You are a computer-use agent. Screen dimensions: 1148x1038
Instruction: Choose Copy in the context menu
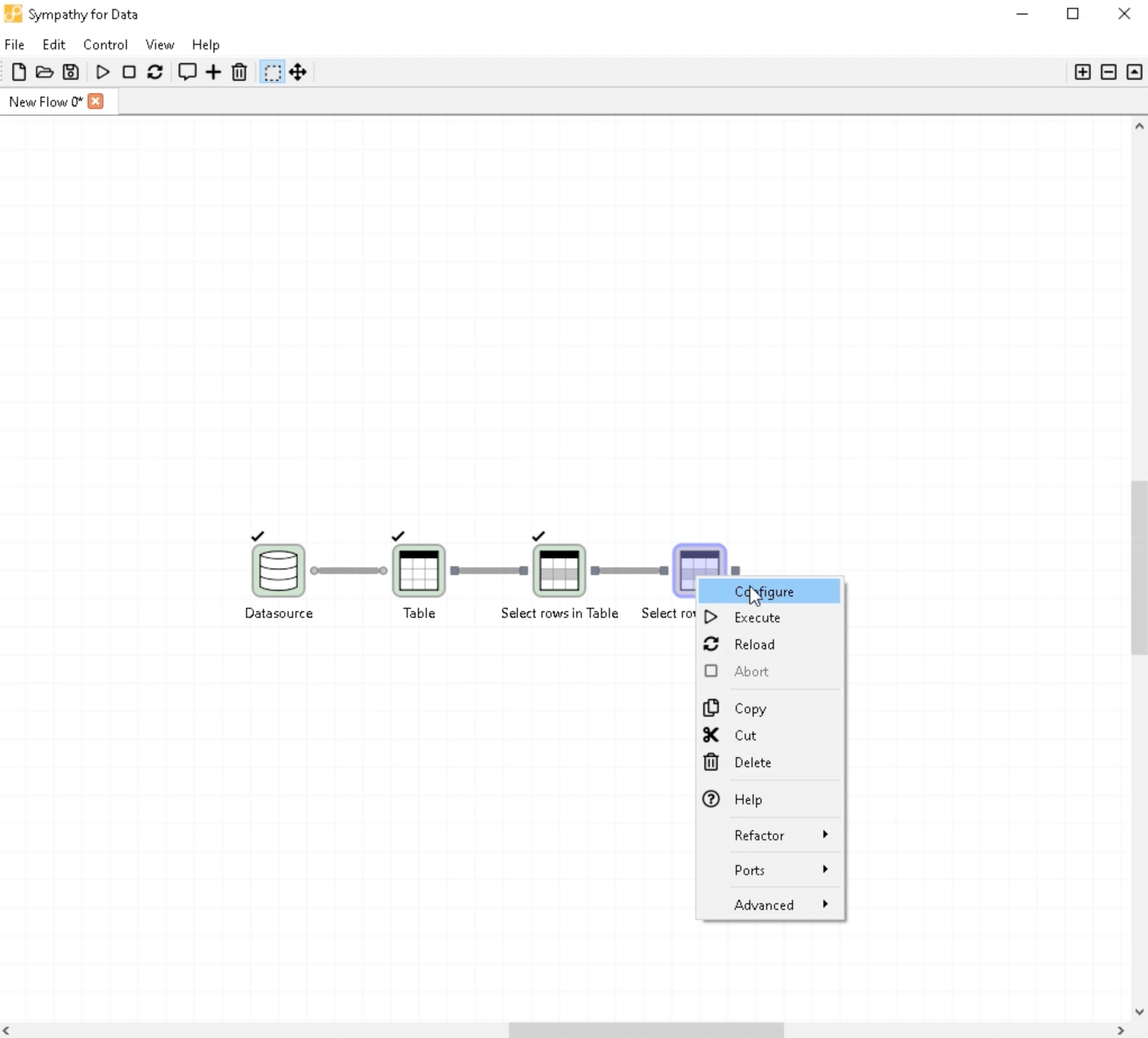pyautogui.click(x=769, y=708)
